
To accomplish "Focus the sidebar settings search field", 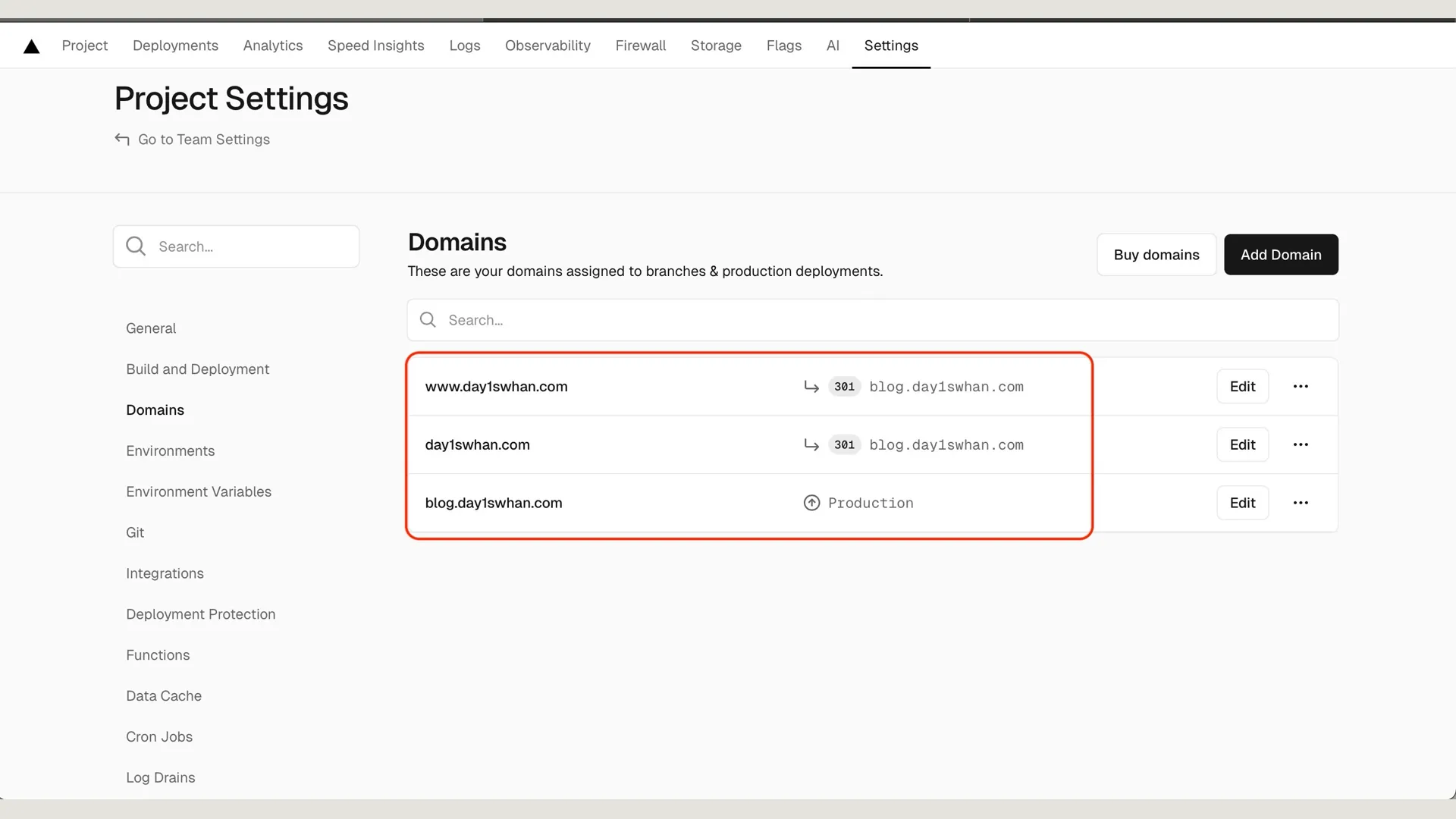I will click(x=236, y=246).
